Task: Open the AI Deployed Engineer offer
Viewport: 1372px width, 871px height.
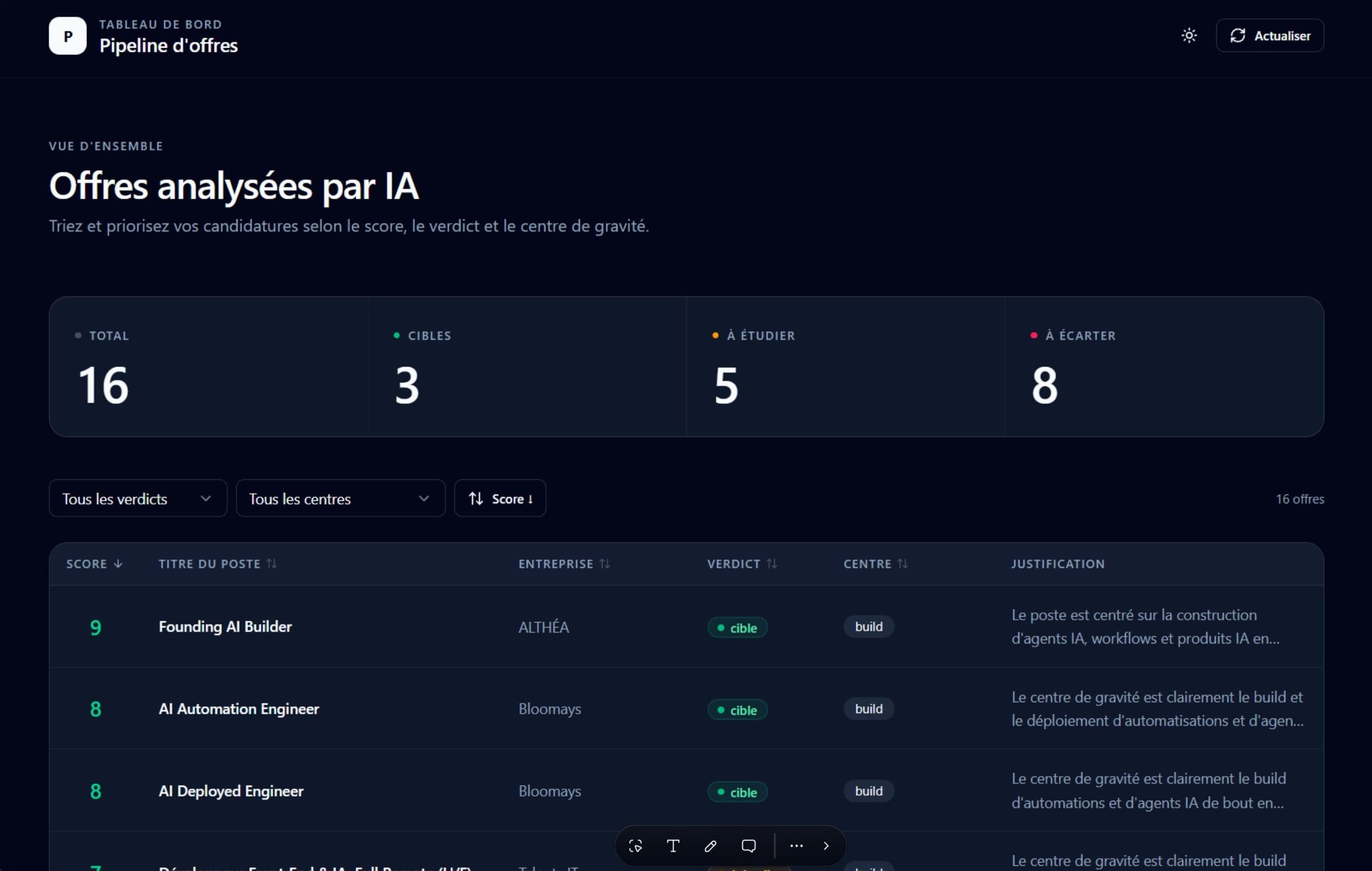Action: tap(231, 791)
